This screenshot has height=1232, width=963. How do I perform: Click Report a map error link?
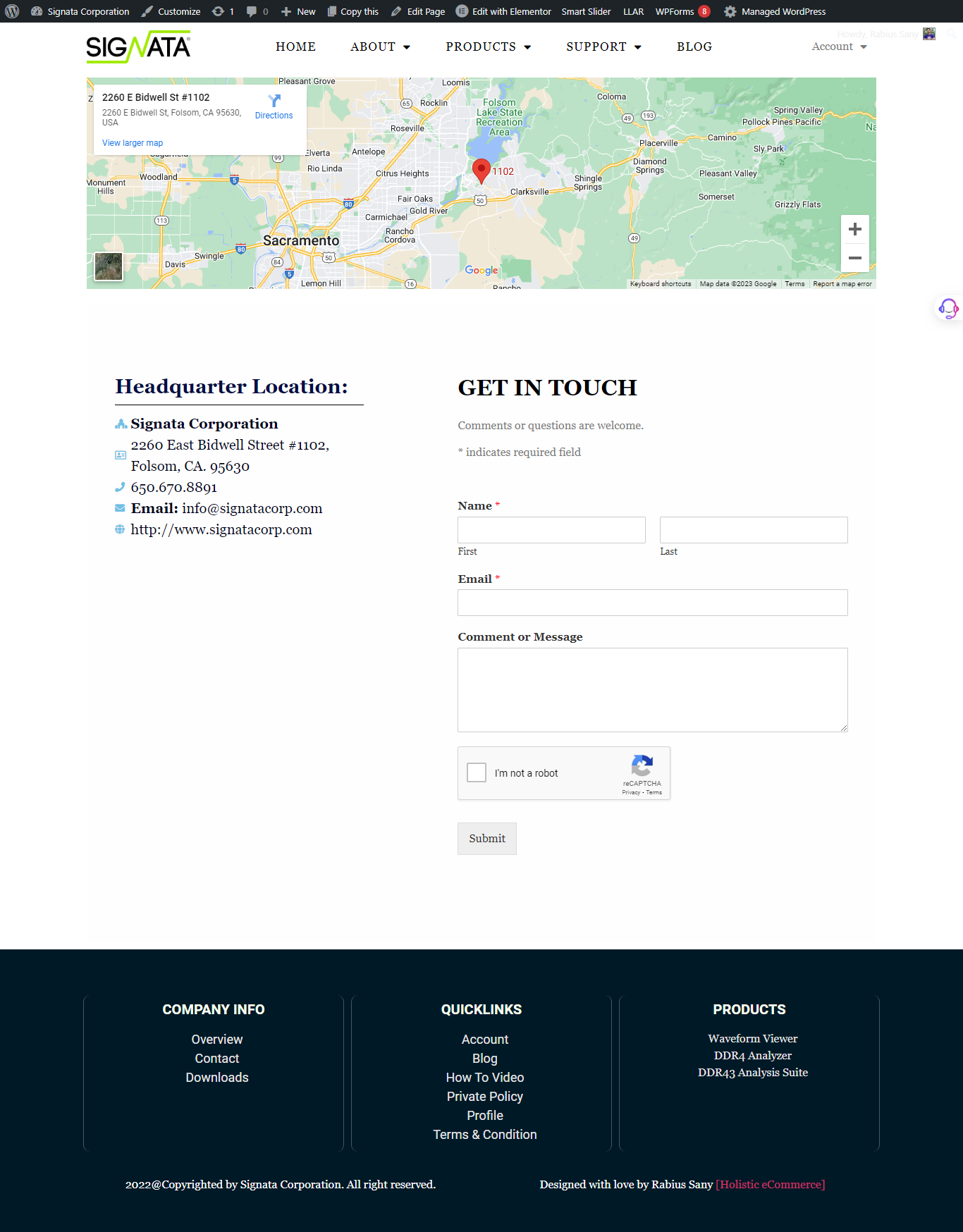click(x=842, y=284)
